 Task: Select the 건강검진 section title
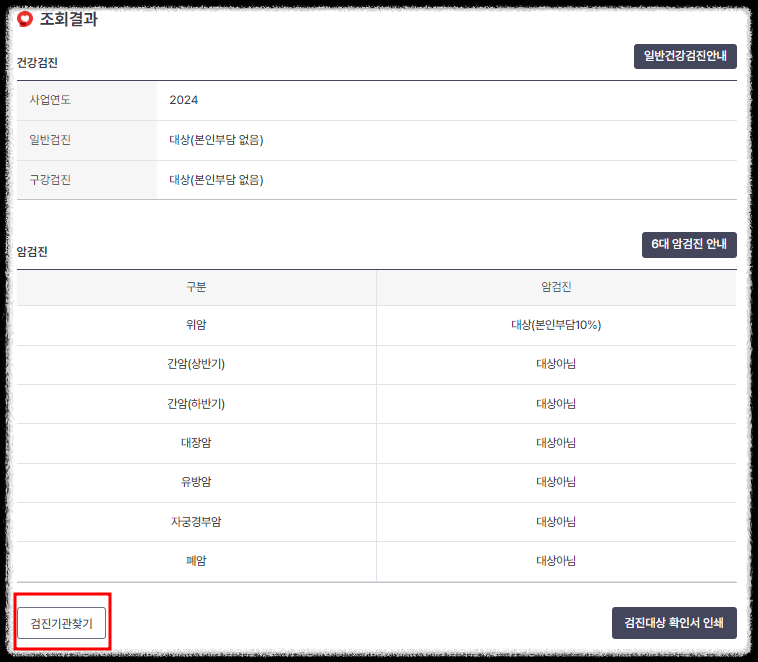(x=37, y=63)
